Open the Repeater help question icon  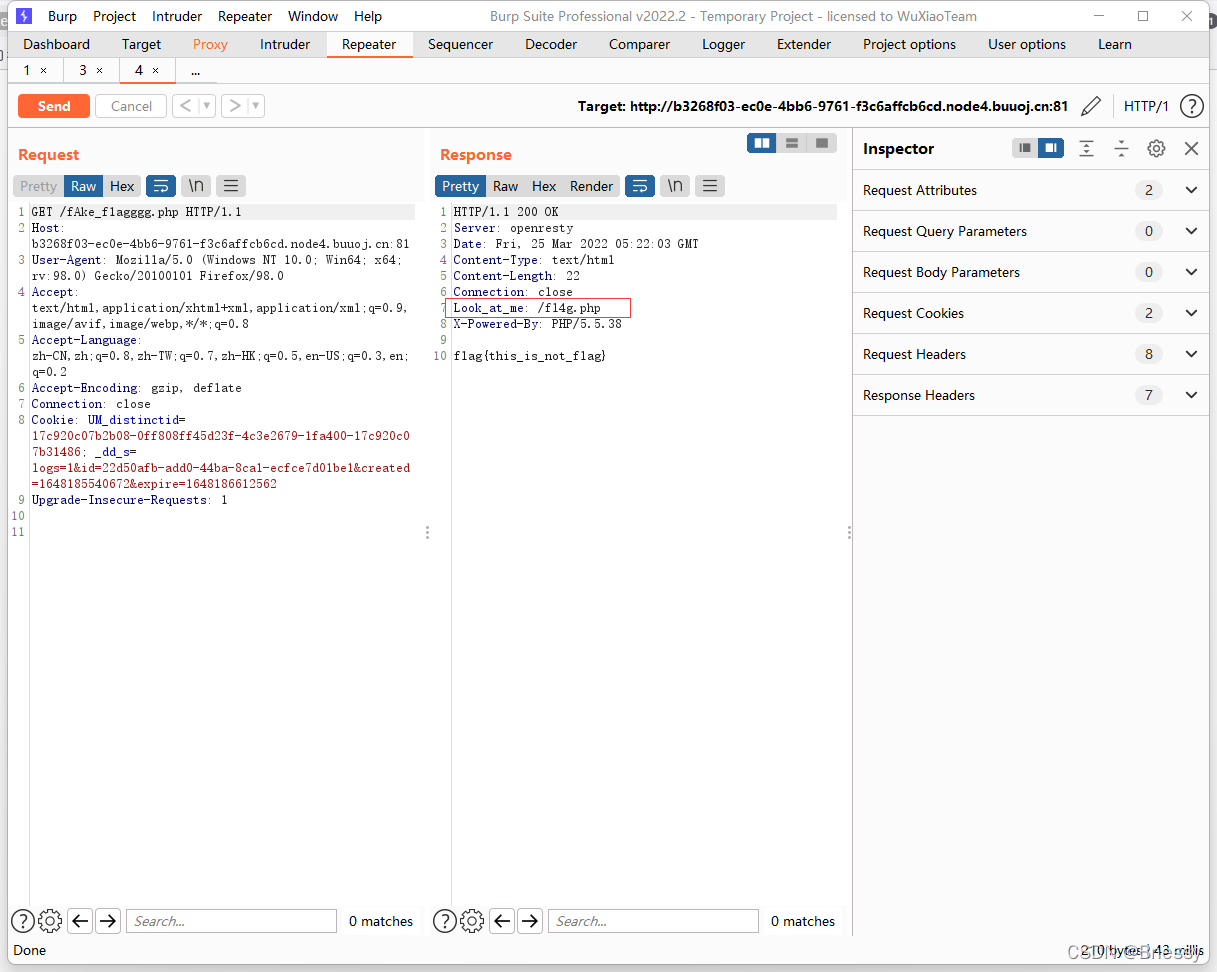coord(1191,106)
